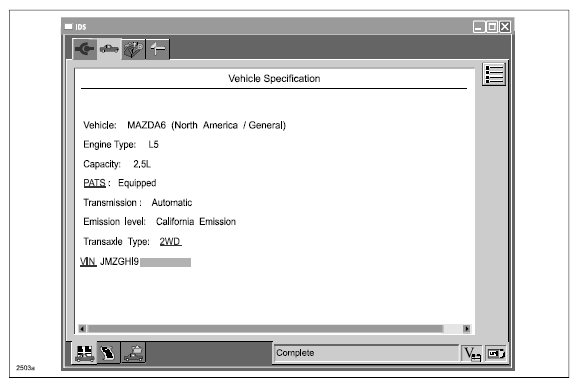Click the VIN underlined link
Screen dimensions: 579x388
pyautogui.click(x=88, y=262)
